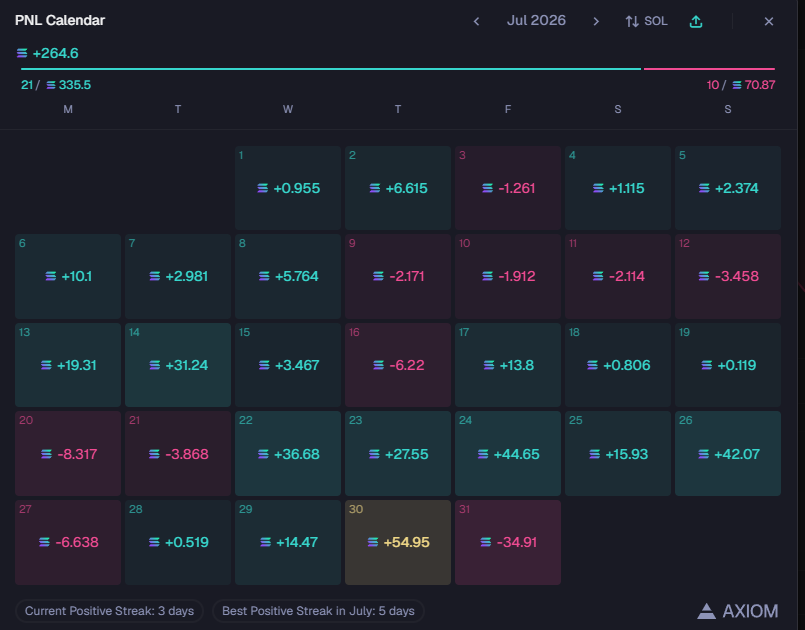Advance to the next month

(x=596, y=21)
